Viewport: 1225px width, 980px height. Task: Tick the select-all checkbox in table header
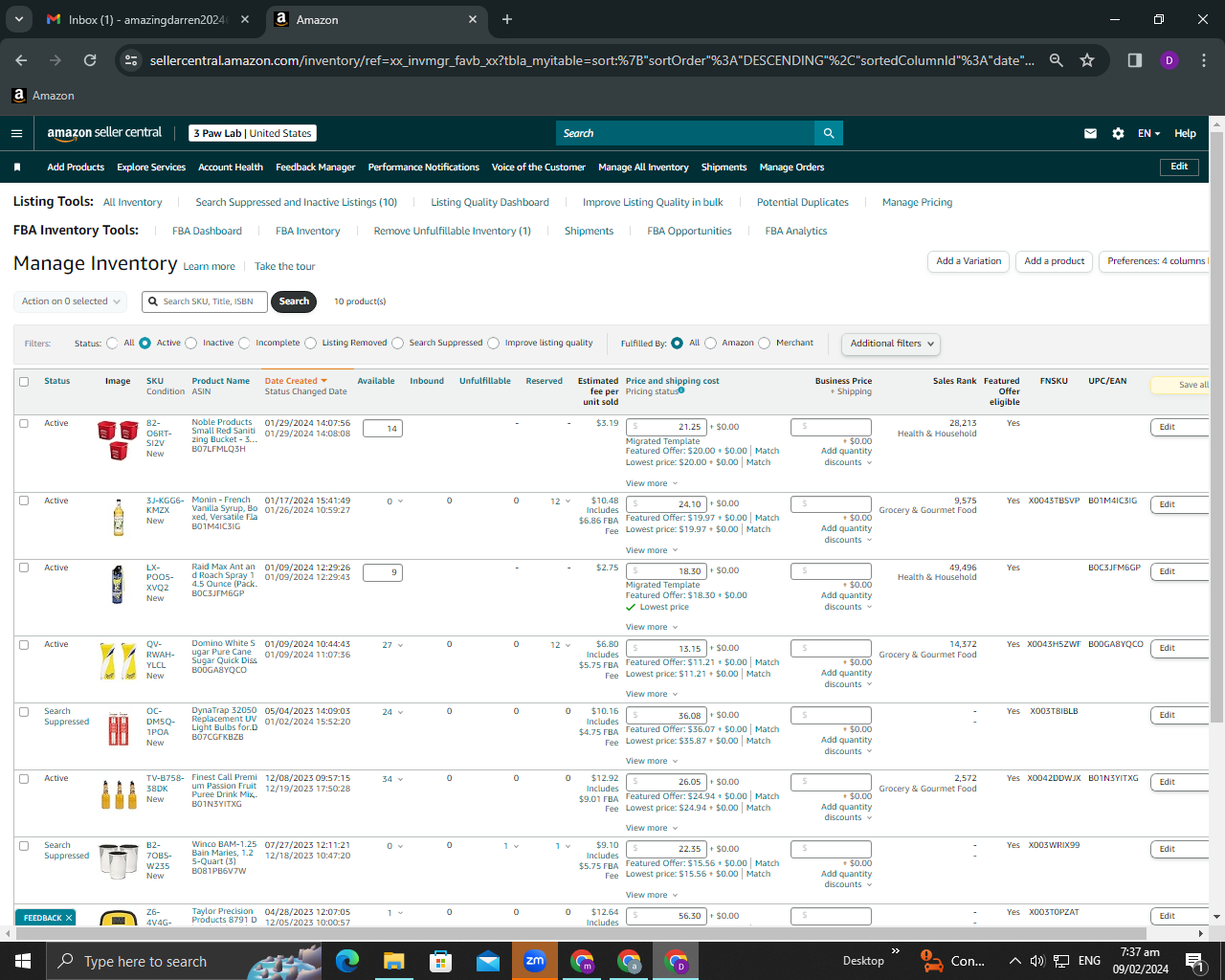coord(24,382)
